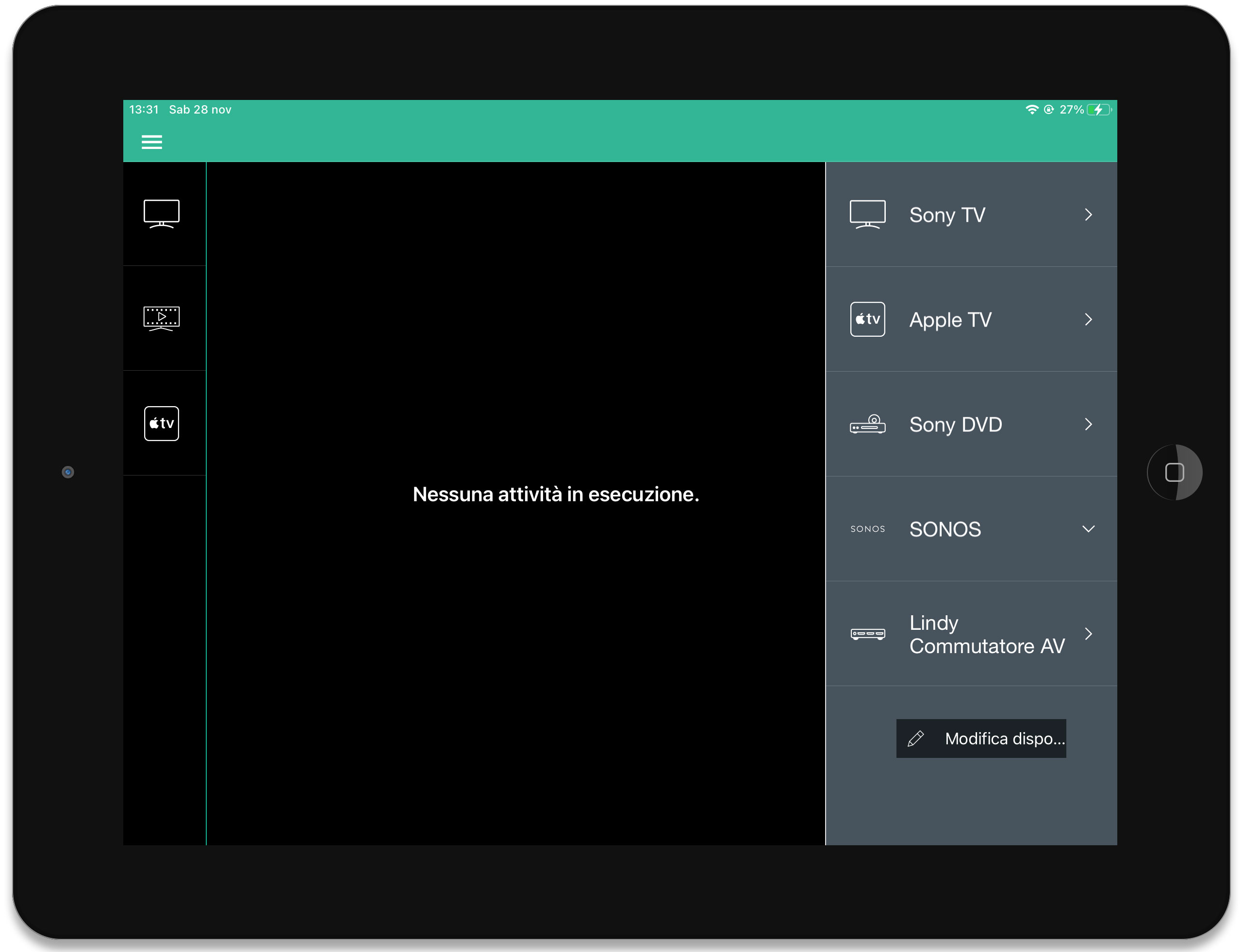Open Lindy Commutatore AV chevron
1243x952 pixels.
pos(1088,634)
